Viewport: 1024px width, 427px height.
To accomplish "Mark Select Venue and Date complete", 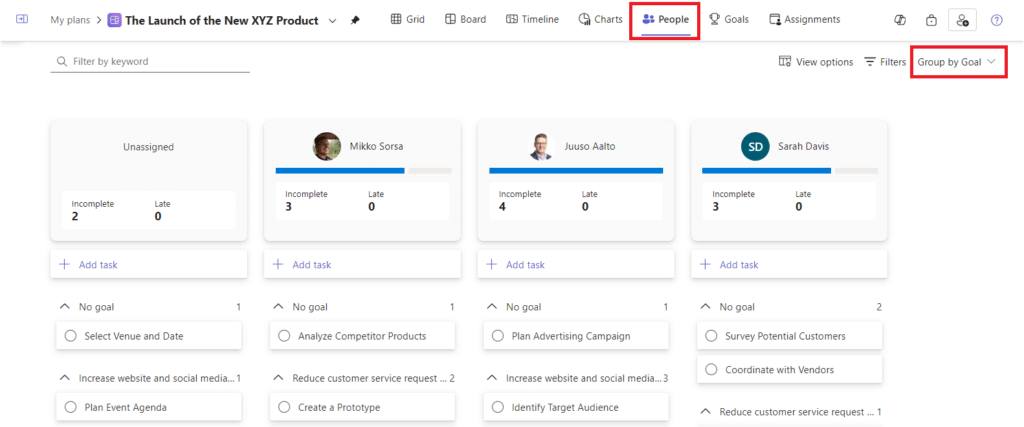I will point(71,336).
